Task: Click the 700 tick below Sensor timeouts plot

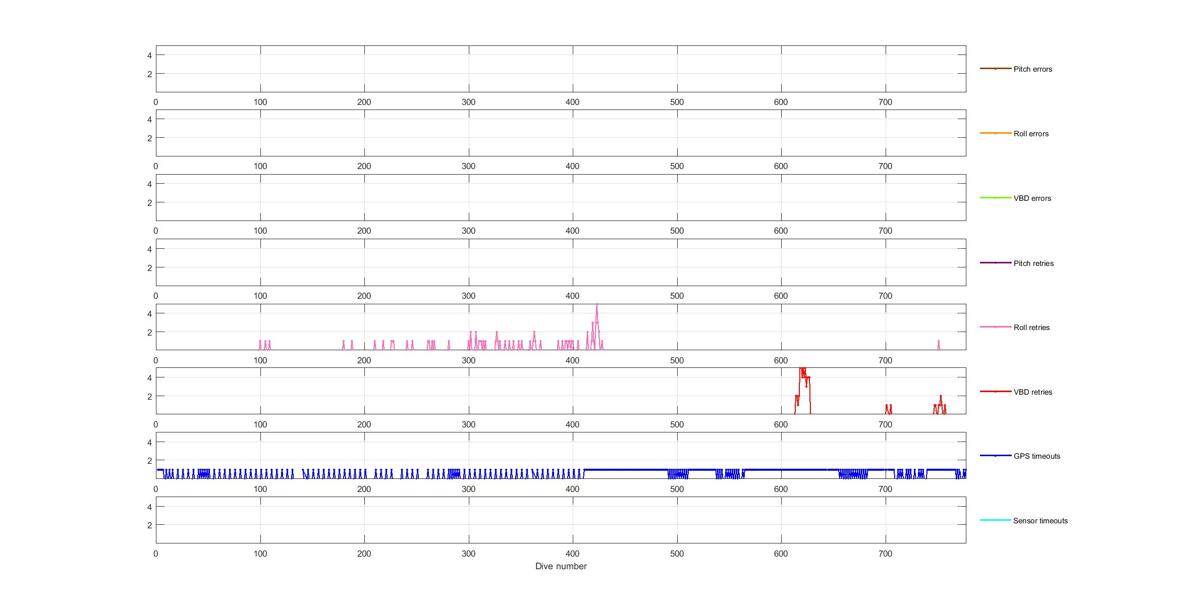Action: pos(885,553)
